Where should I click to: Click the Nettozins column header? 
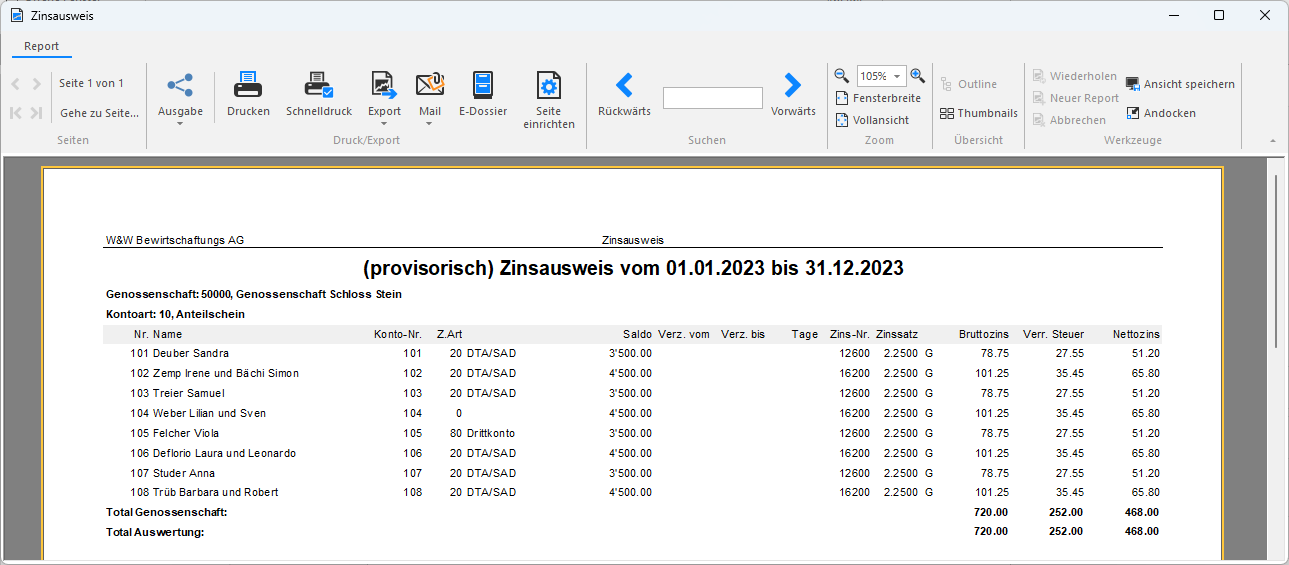pos(1136,334)
